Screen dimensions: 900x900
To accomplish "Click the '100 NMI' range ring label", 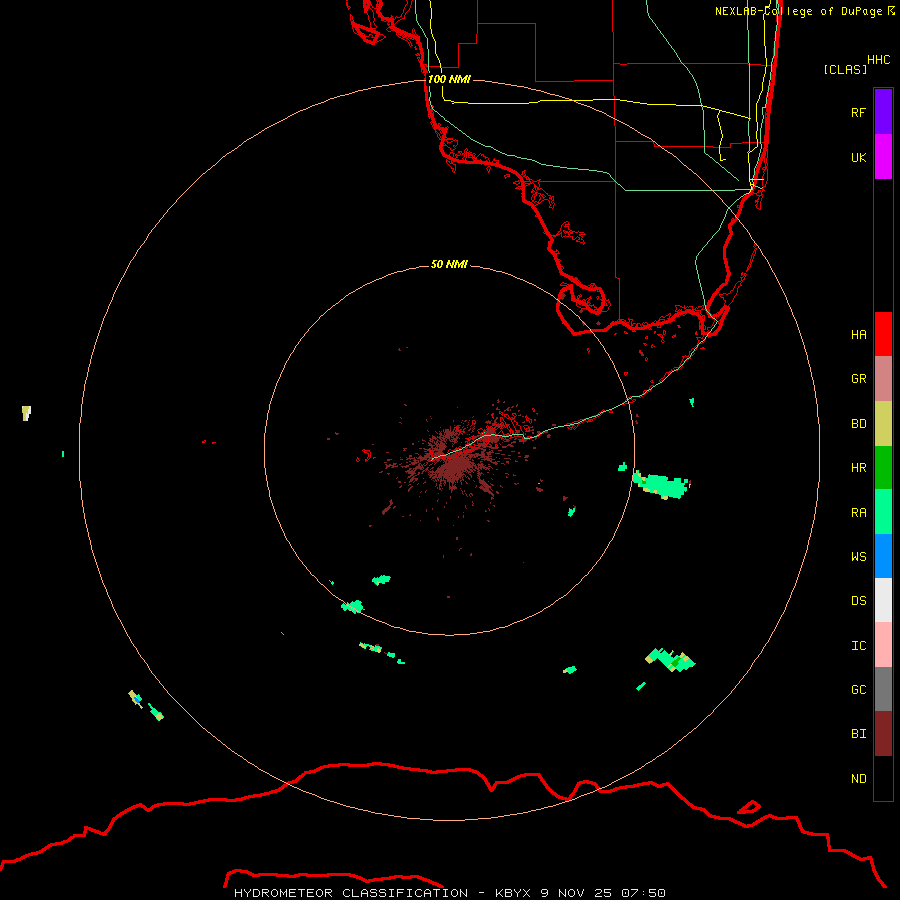I will coord(449,79).
